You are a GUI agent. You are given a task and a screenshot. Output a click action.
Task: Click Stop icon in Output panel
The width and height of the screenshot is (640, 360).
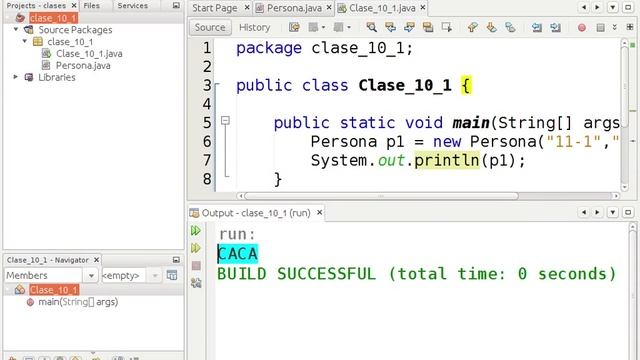coord(196,265)
